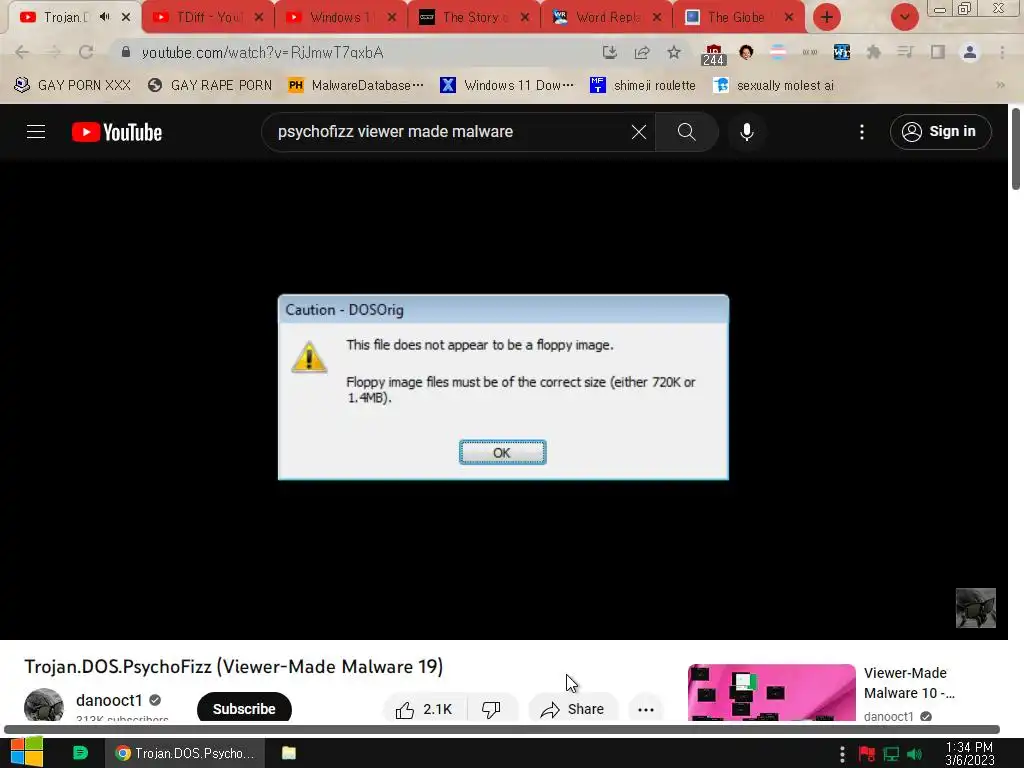Open the Windows 11 Dow… bookmark
The width and height of the screenshot is (1024, 768).
coord(507,85)
